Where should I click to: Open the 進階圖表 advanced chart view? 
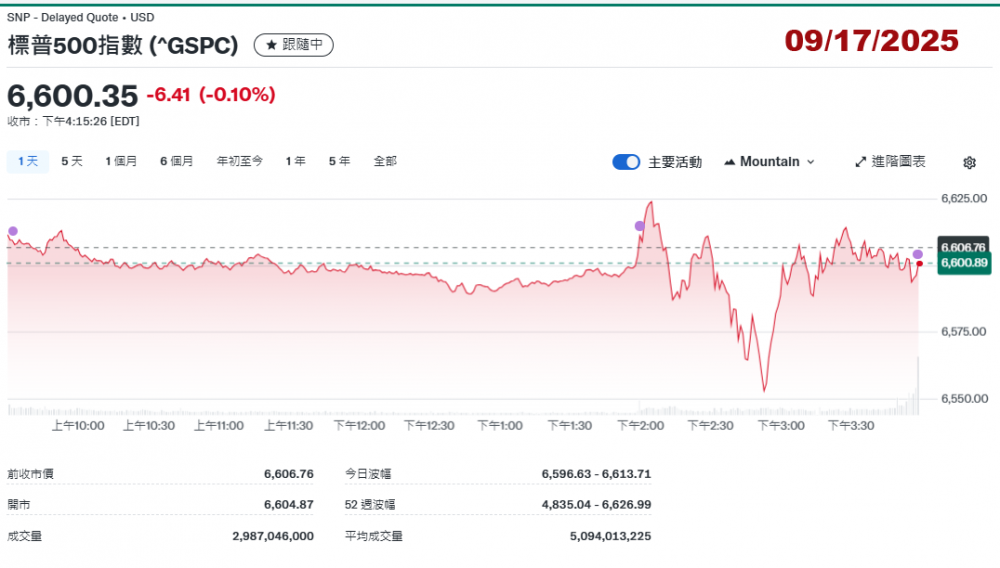pyautogui.click(x=890, y=162)
